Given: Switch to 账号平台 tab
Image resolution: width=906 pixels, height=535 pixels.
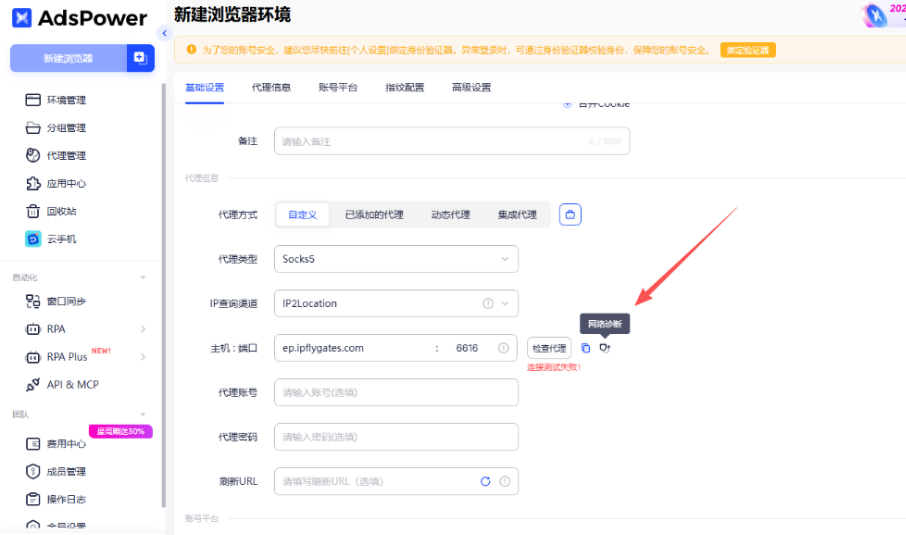Looking at the screenshot, I should pyautogui.click(x=338, y=87).
